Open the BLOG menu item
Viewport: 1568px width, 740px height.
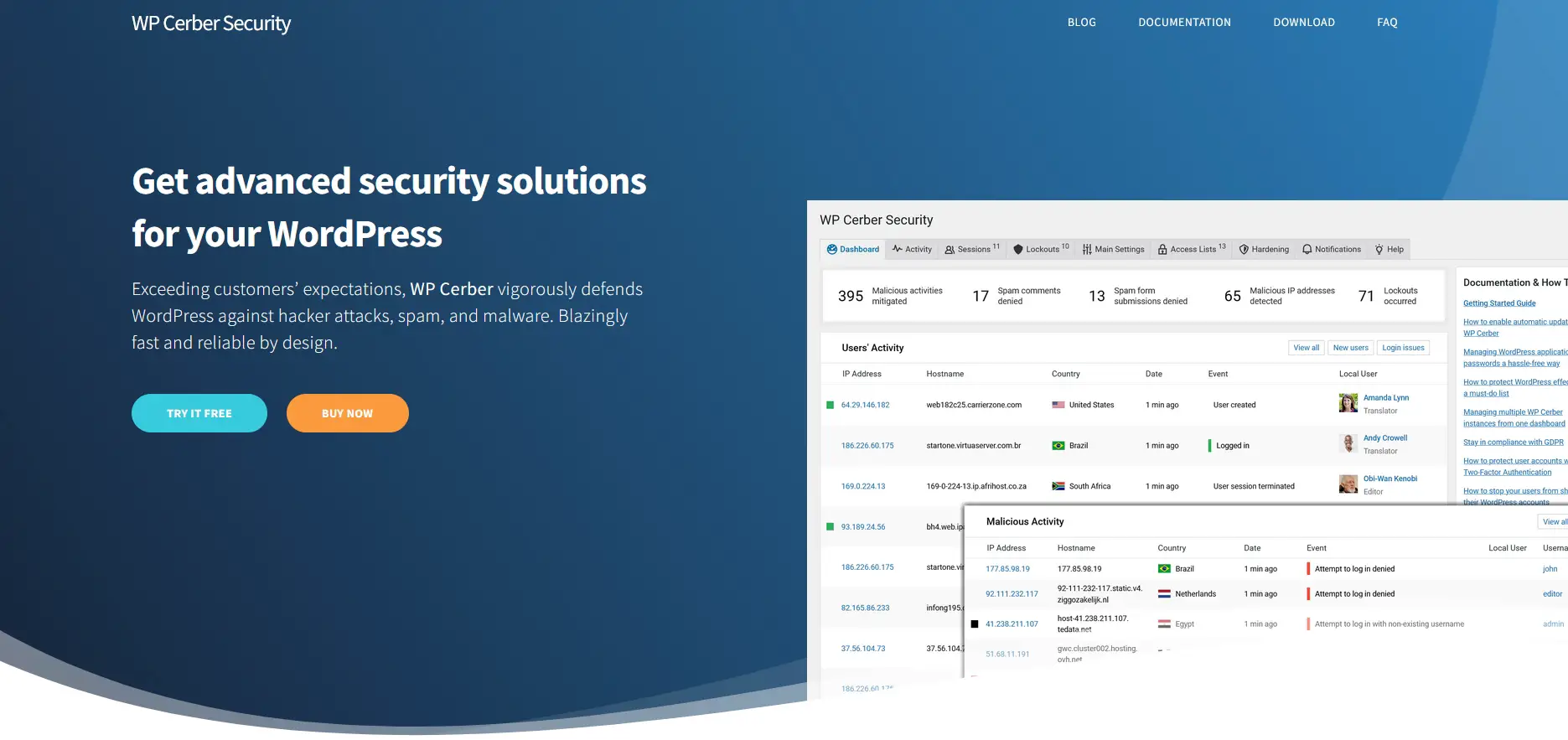(x=1082, y=23)
